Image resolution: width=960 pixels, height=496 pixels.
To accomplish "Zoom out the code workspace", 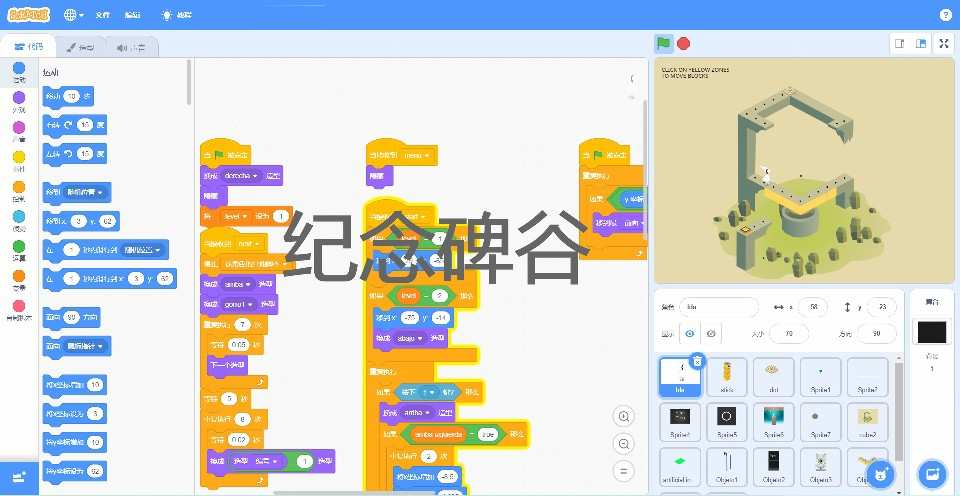I will tap(623, 444).
